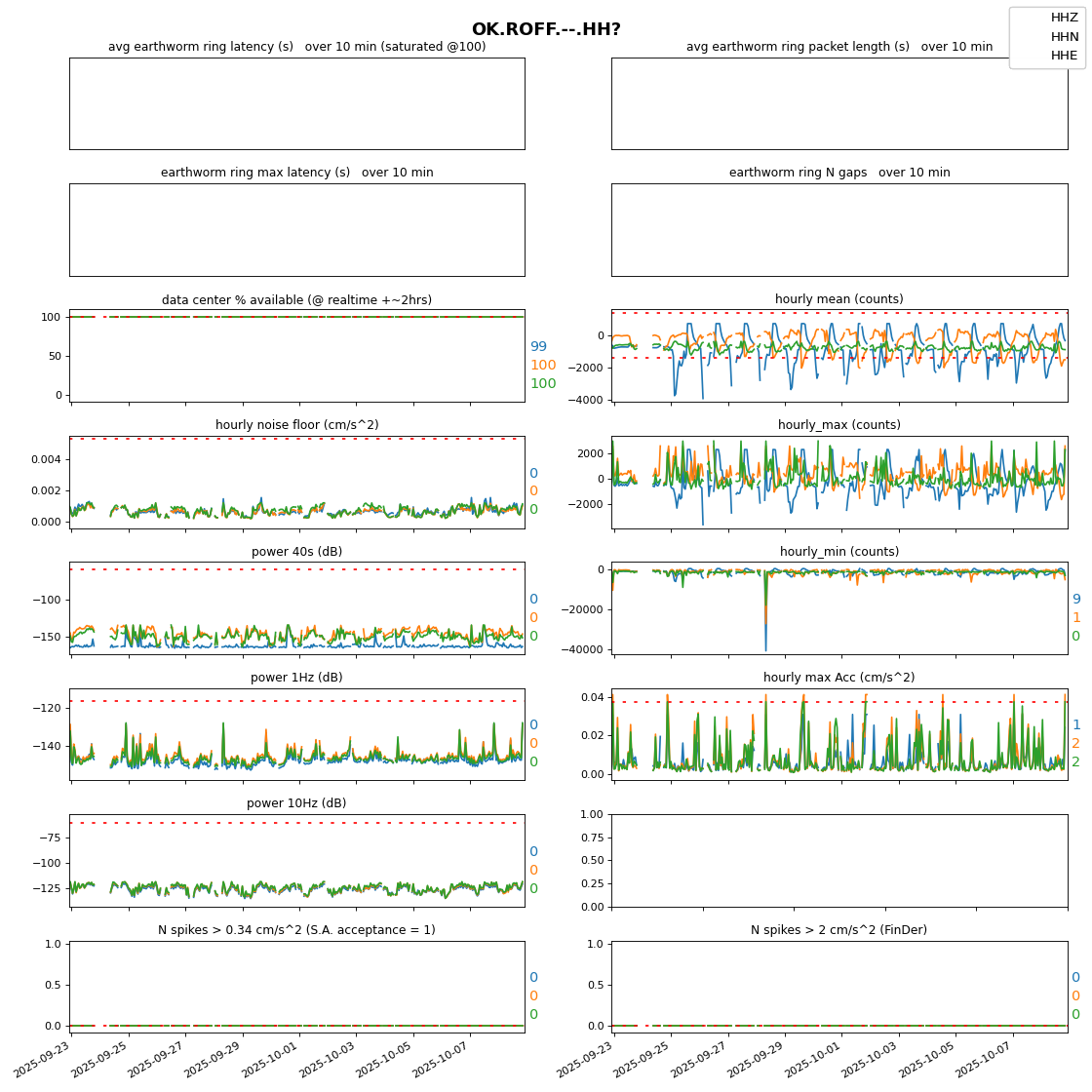Click the 'hourly_max (counts)' plot title
Image resolution: width=1092 pixels, height=1092 pixels.
pyautogui.click(x=838, y=425)
